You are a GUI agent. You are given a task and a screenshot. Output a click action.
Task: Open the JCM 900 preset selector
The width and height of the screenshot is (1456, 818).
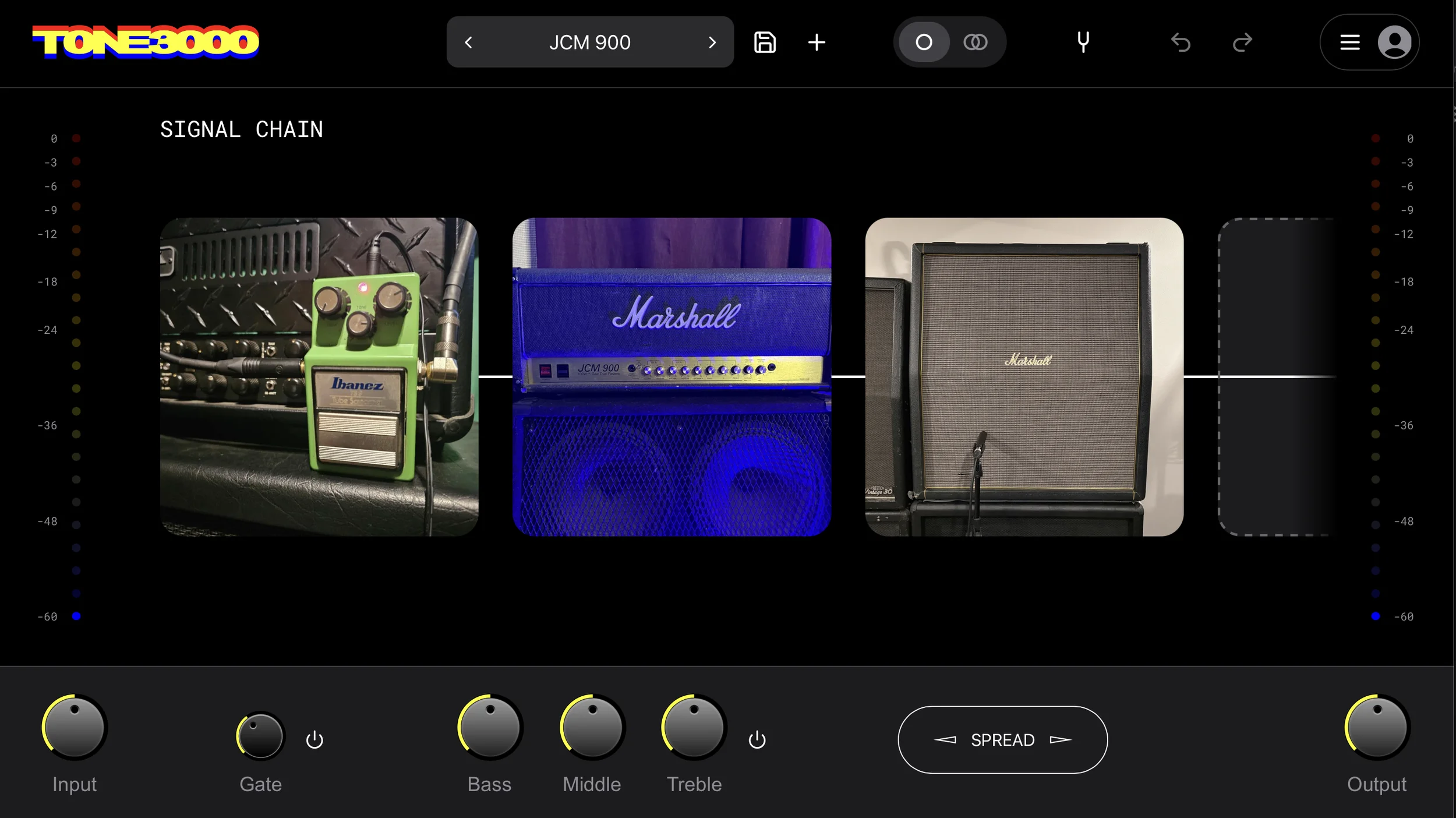point(589,43)
